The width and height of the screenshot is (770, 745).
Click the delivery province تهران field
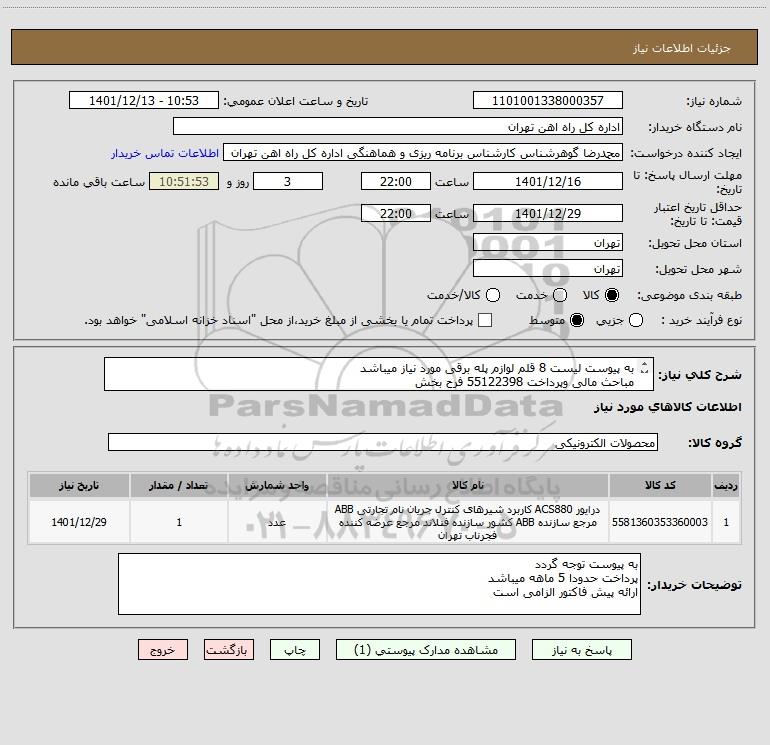point(548,243)
